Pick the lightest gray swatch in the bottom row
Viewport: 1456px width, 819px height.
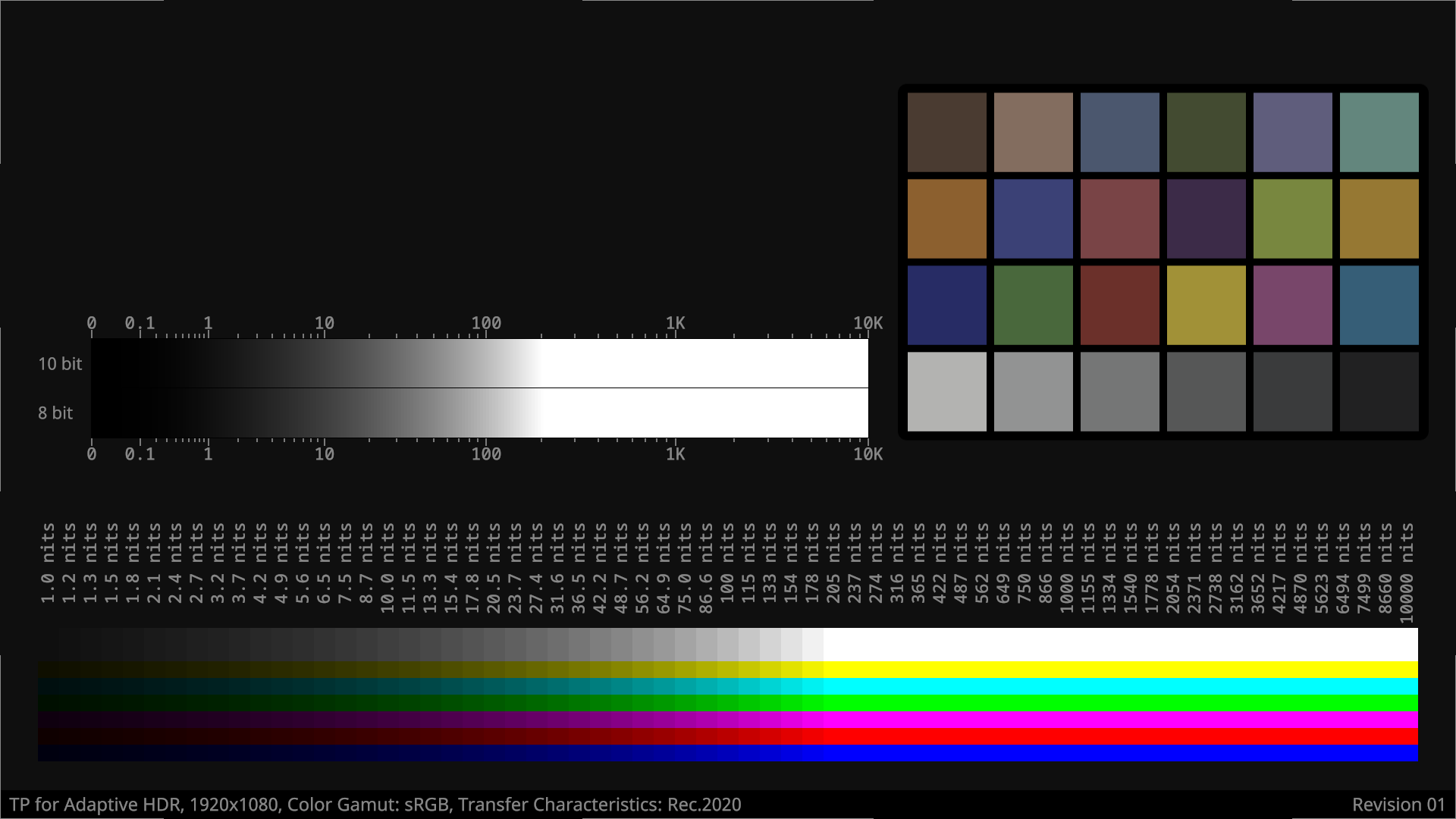[x=946, y=391]
